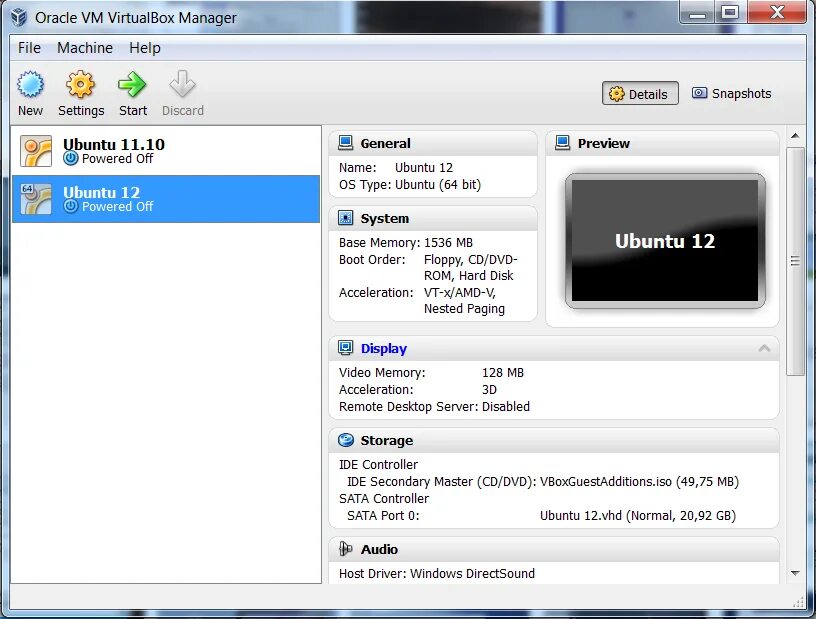The height and width of the screenshot is (619, 816).
Task: Open the Help menu
Action: (x=145, y=48)
